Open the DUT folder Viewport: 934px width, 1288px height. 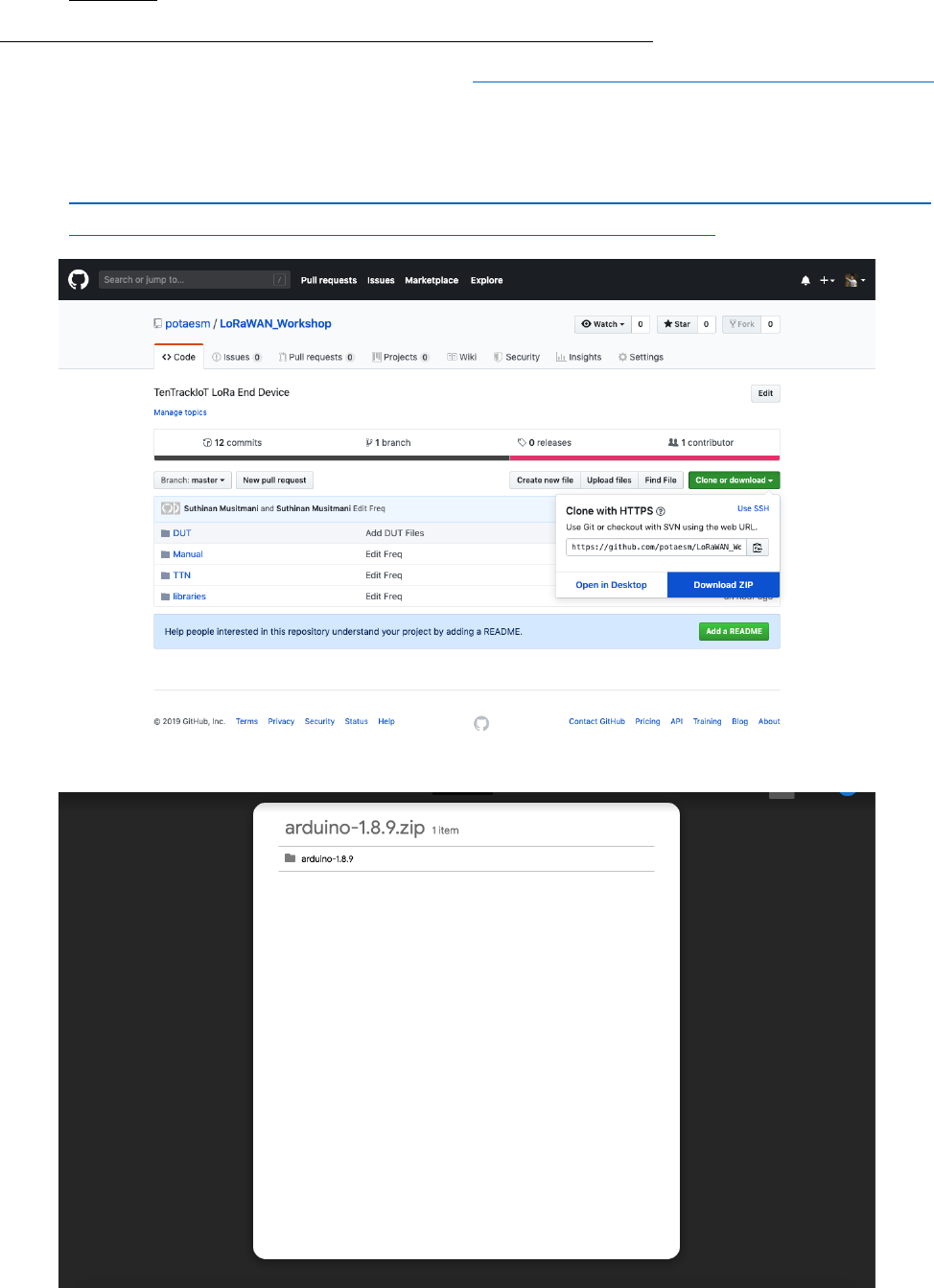point(182,533)
